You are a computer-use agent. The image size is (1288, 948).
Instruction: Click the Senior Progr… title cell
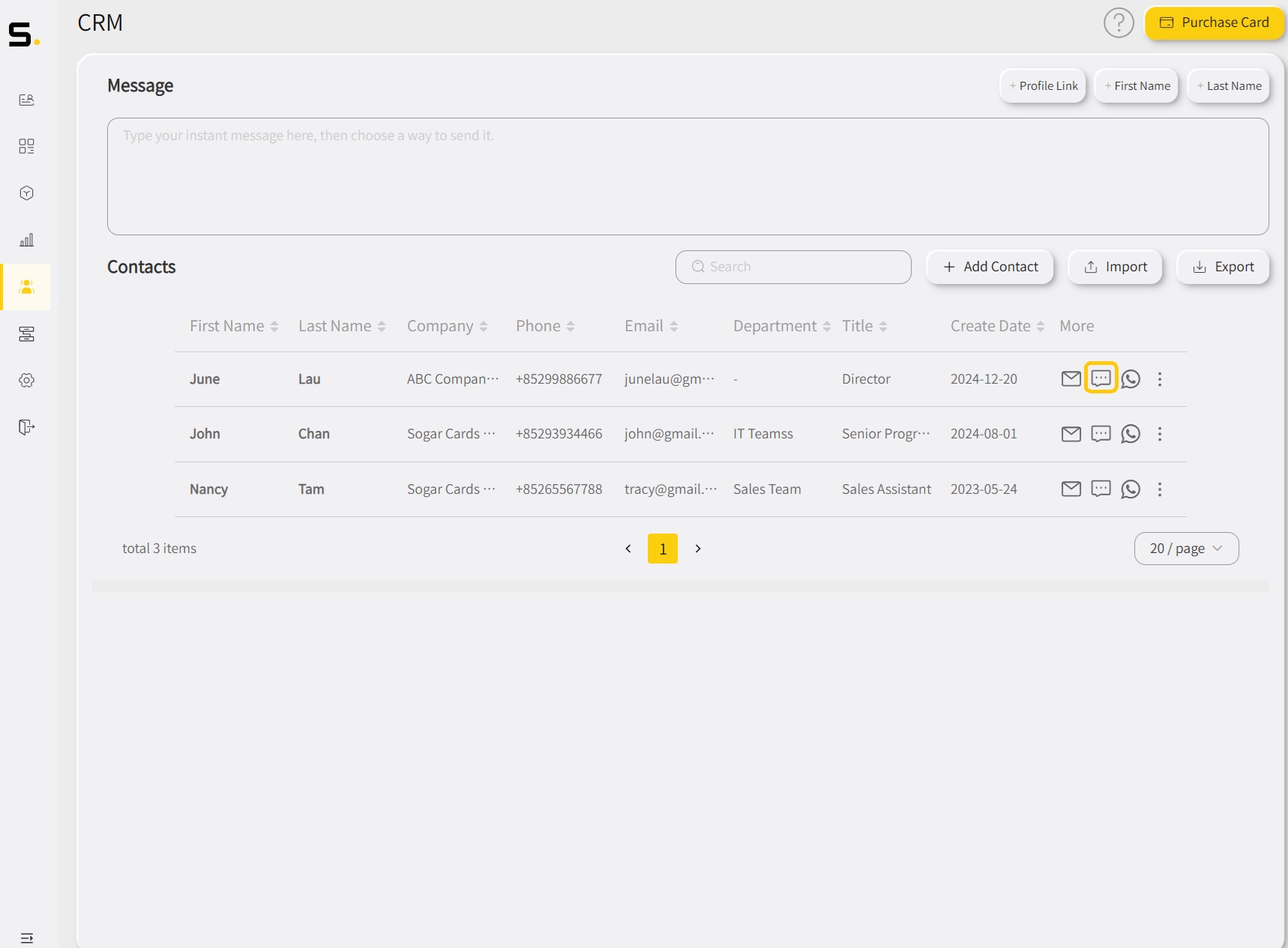[886, 434]
